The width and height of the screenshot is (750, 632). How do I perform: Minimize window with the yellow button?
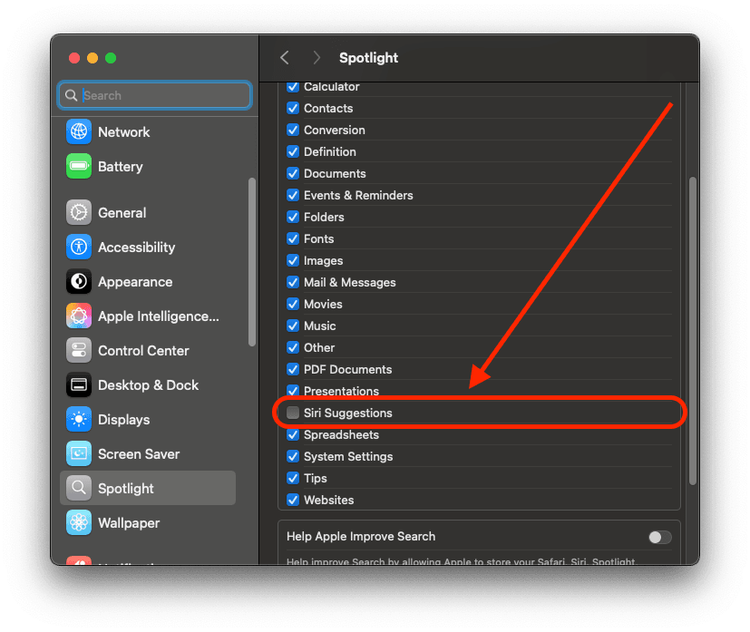coord(92,58)
